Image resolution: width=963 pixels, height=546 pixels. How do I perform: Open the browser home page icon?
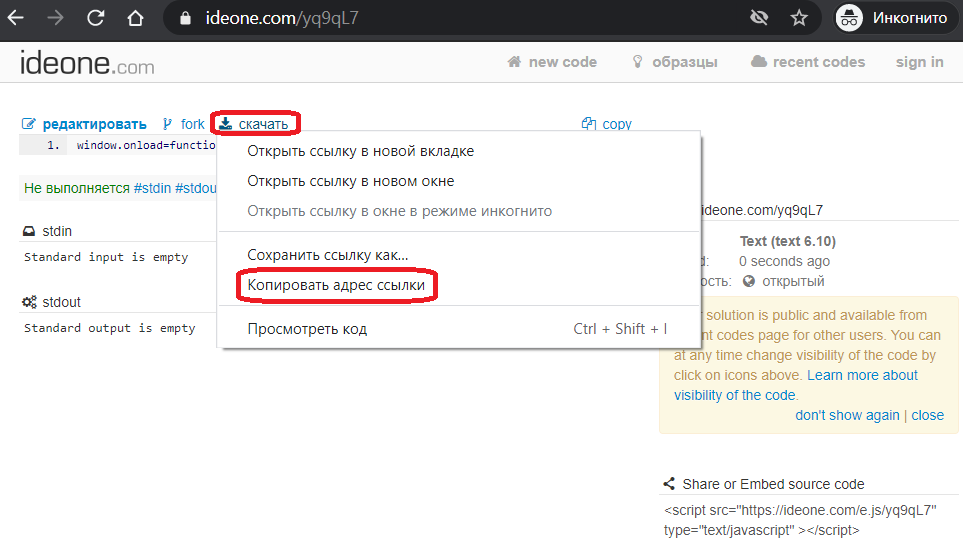[135, 18]
